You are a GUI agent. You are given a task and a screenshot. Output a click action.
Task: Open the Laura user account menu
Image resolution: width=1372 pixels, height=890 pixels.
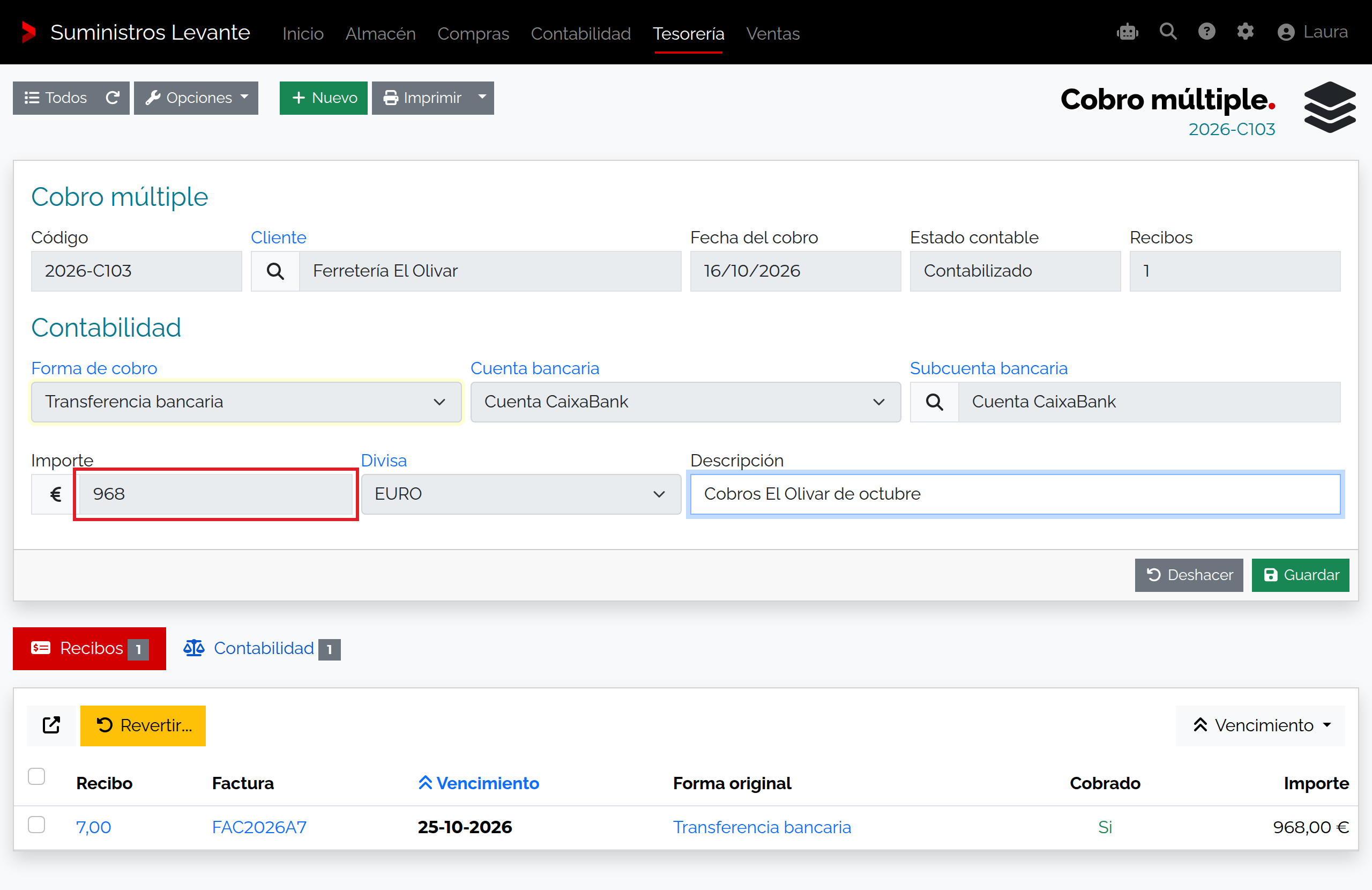[x=1313, y=32]
